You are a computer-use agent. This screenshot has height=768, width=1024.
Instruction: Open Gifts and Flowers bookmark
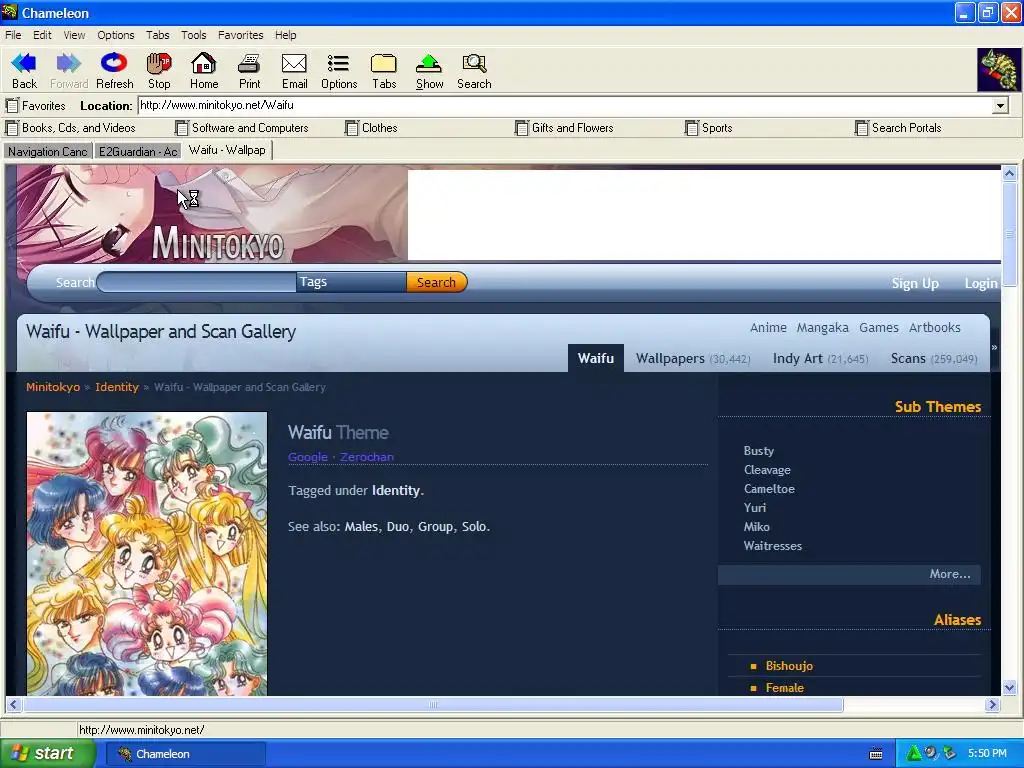564,128
